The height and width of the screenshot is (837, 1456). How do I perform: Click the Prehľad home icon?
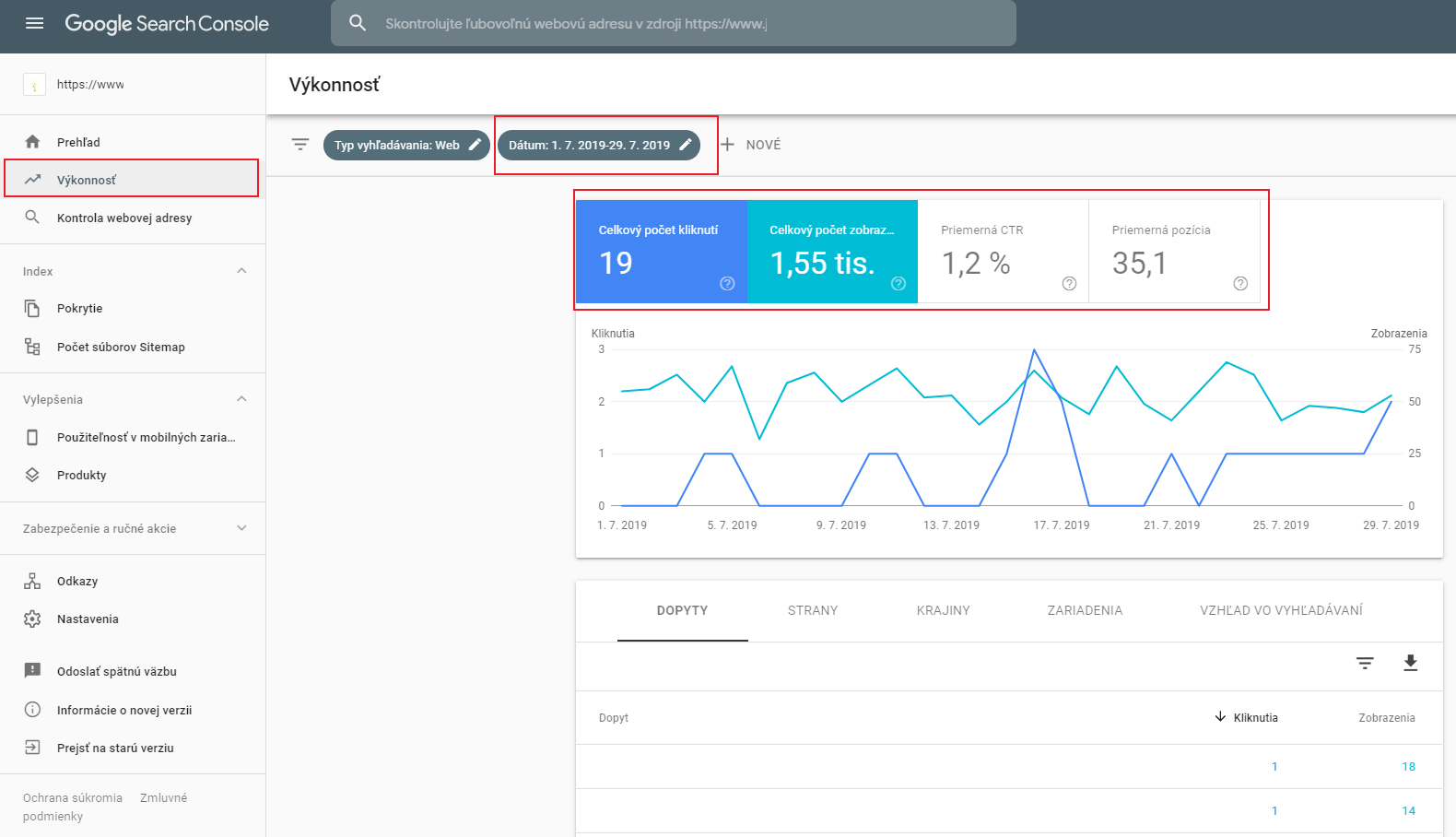point(32,142)
